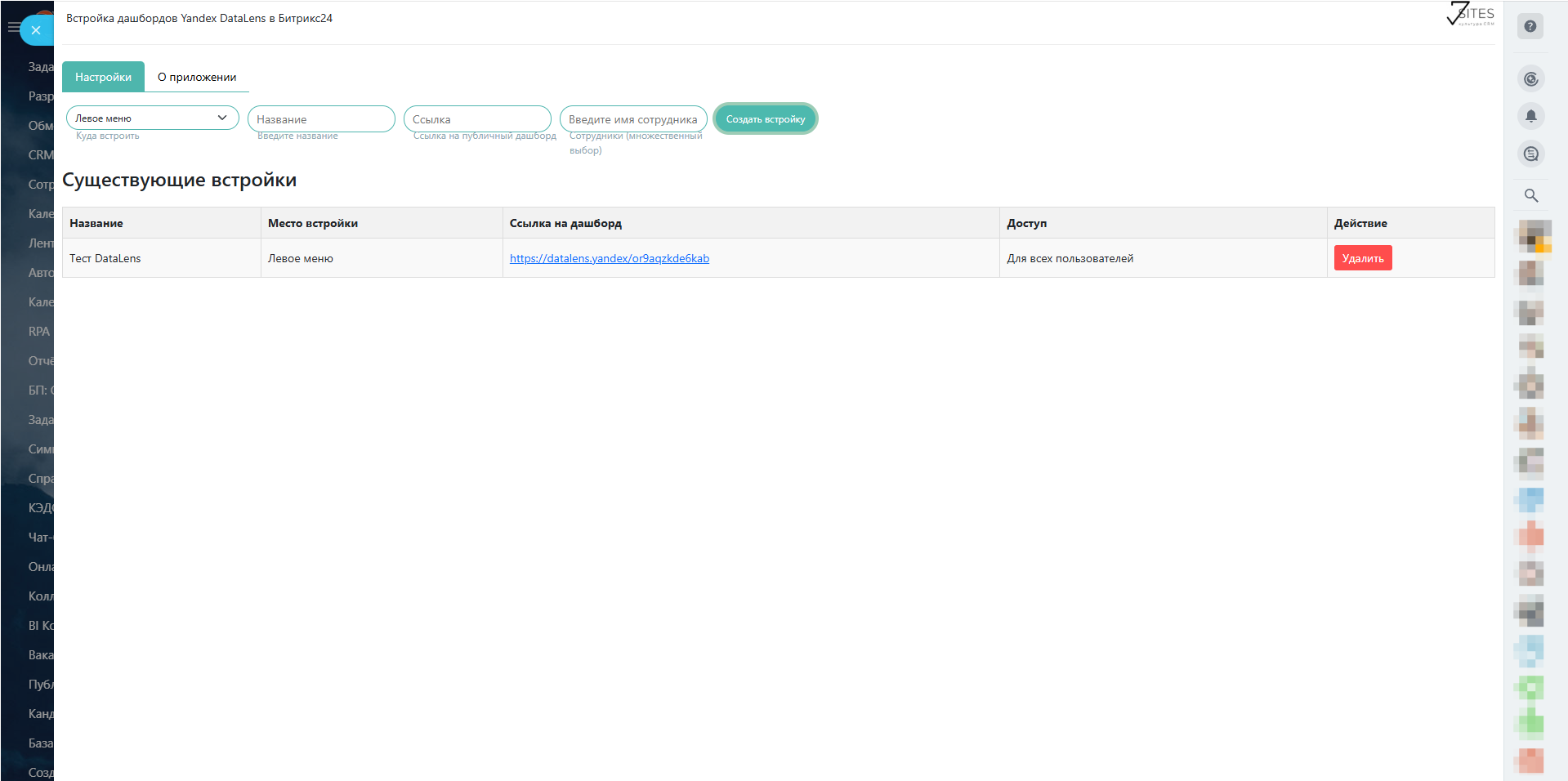Screen dimensions: 1568x781
Task: Click the circular arrow icon under the help button
Action: click(1531, 79)
